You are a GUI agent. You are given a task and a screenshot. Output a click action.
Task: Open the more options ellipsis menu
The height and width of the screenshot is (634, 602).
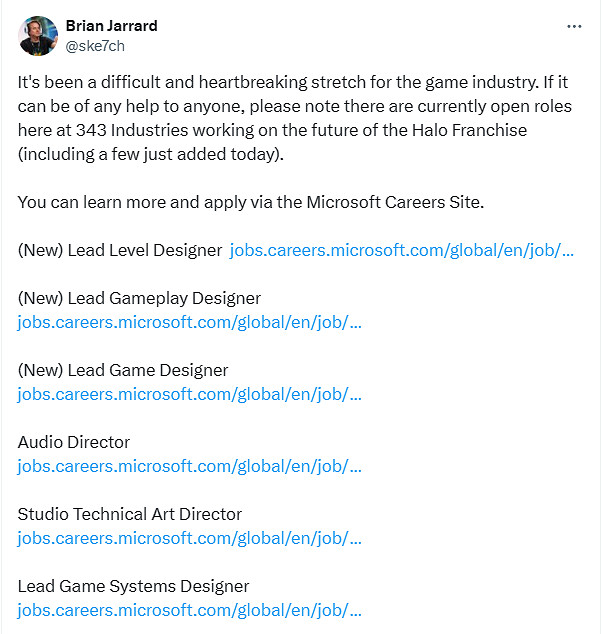[573, 26]
